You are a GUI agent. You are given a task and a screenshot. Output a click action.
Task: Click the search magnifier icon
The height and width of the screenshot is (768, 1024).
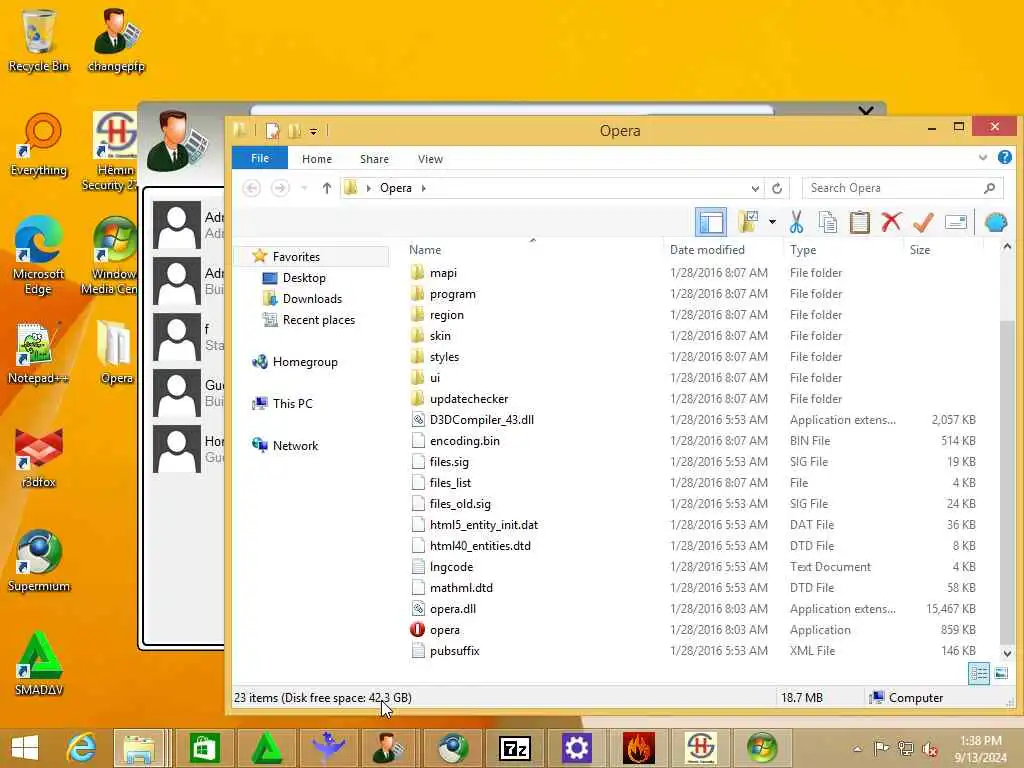(x=989, y=188)
